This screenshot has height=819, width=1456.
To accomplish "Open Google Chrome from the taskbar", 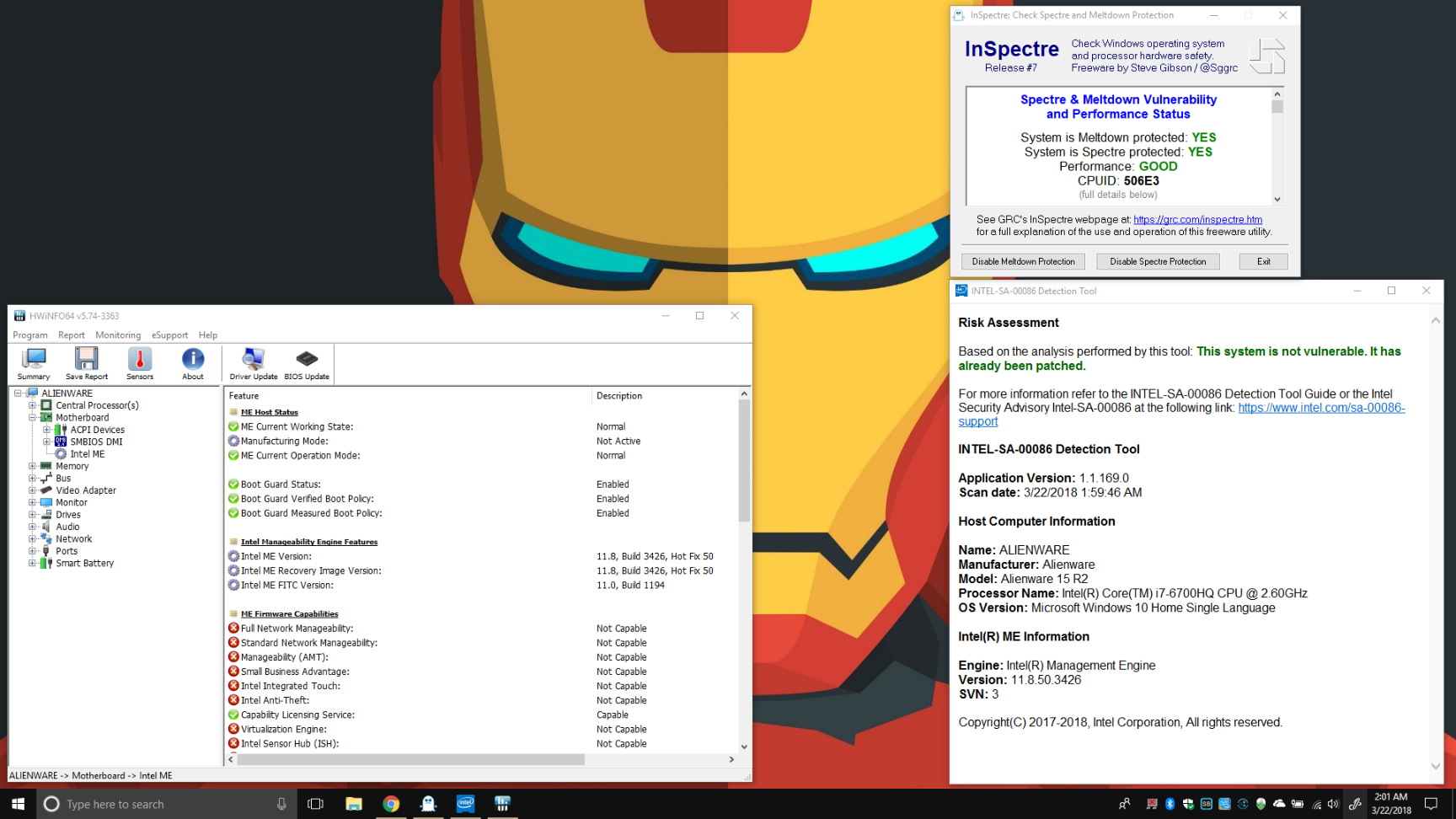I will click(x=391, y=804).
